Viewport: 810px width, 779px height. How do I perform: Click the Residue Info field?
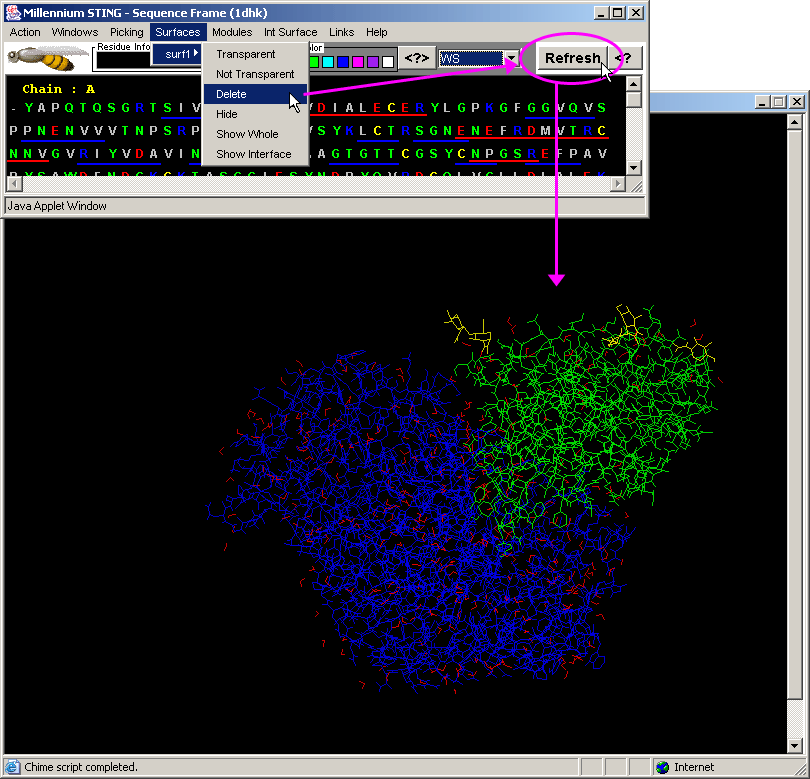click(x=123, y=60)
